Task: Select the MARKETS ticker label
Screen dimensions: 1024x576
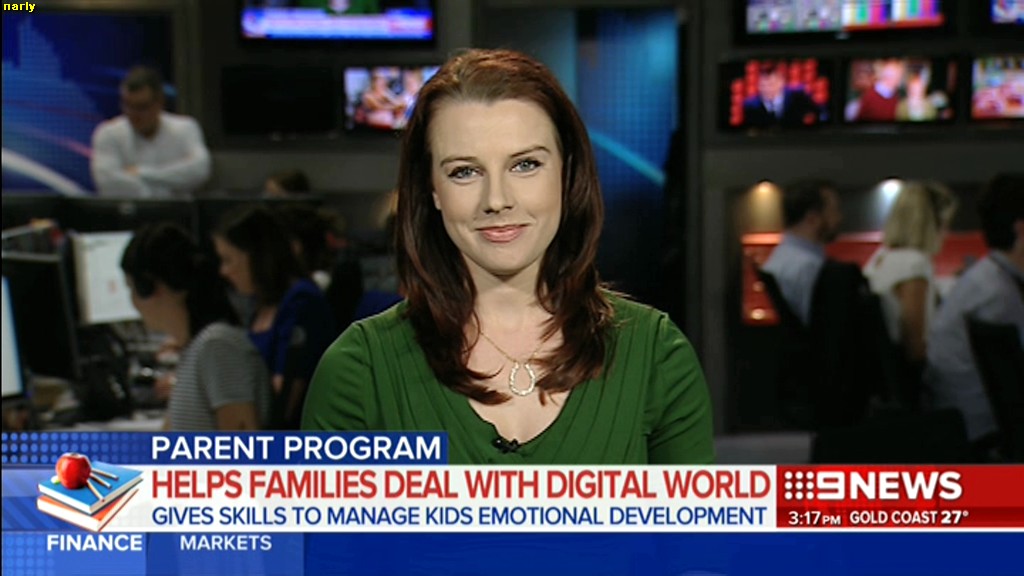Action: (225, 543)
